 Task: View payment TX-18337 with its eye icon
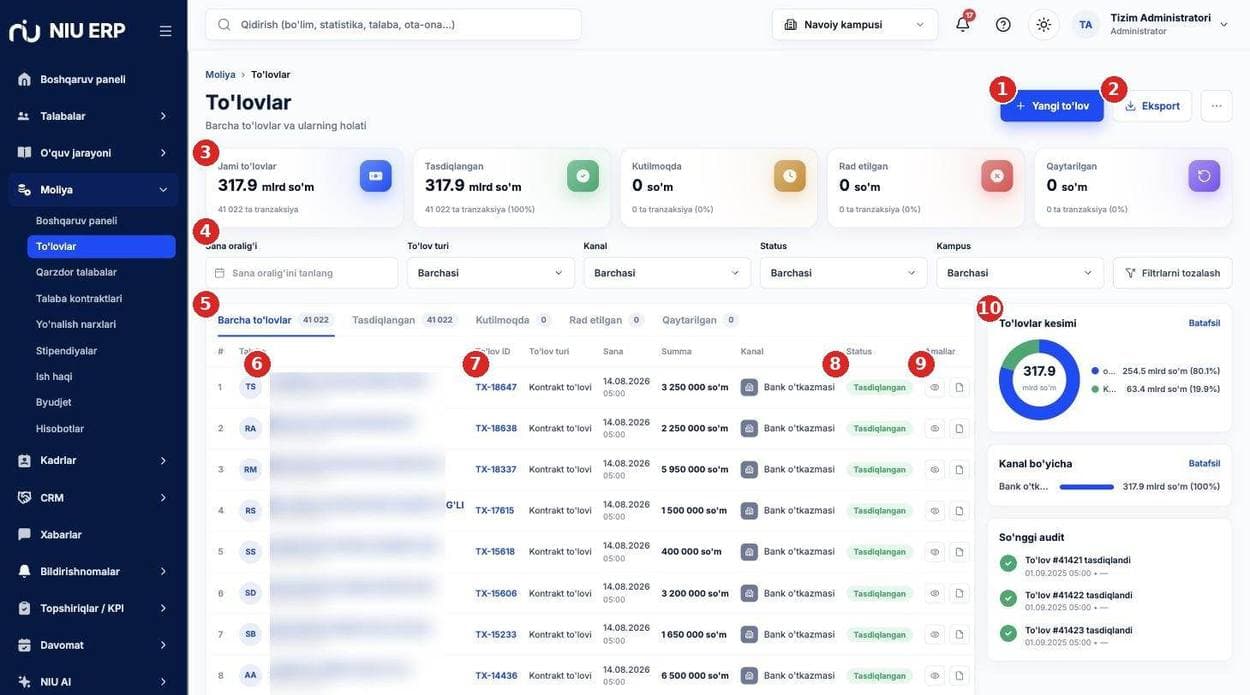click(935, 469)
